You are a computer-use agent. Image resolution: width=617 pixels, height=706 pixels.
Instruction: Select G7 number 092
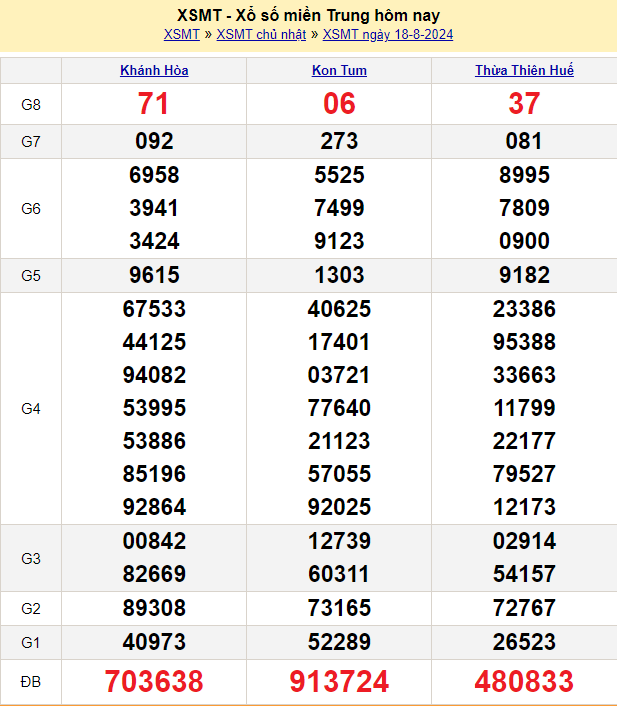point(154,141)
